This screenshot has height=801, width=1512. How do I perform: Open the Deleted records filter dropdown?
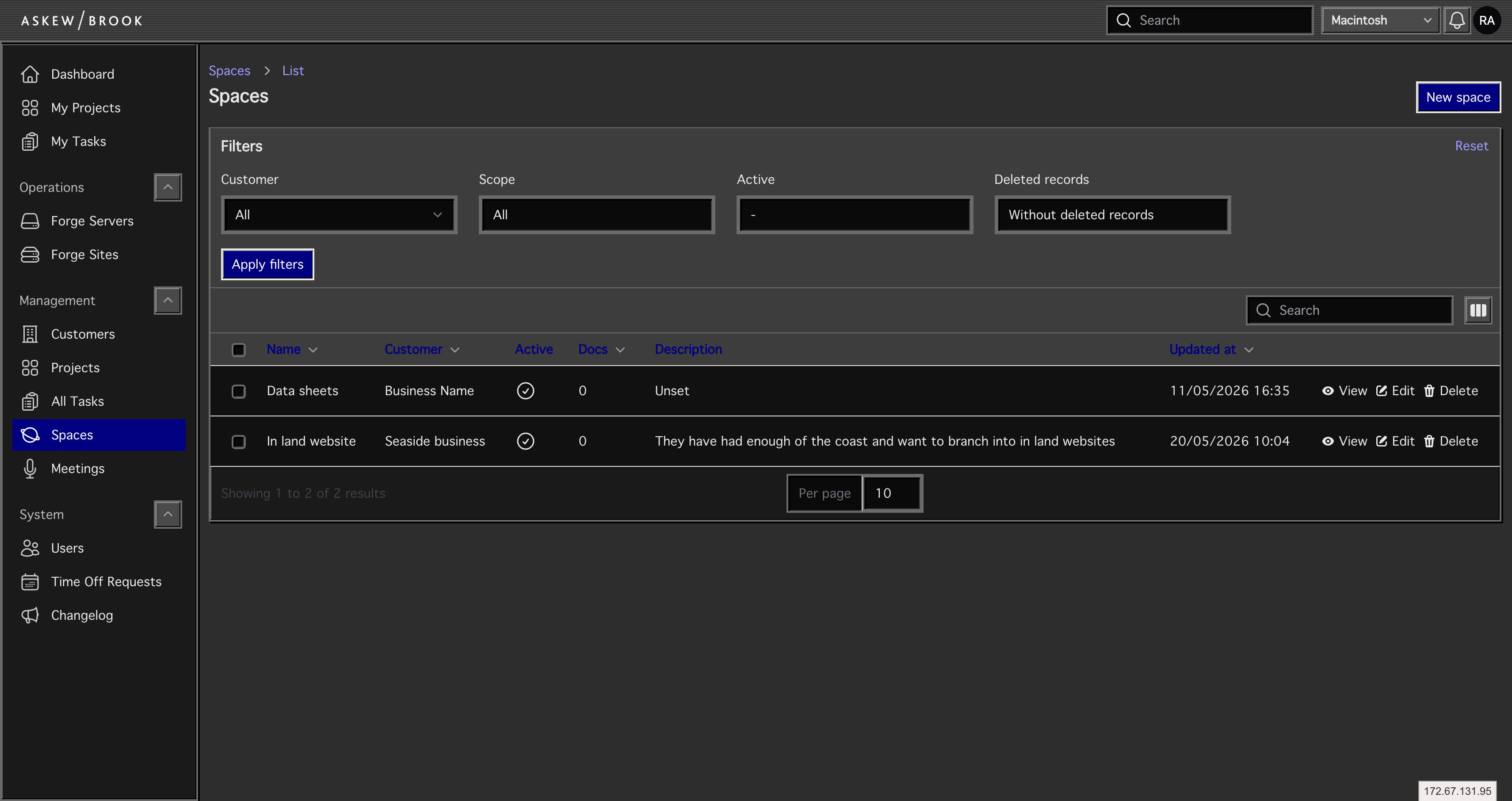[1112, 215]
